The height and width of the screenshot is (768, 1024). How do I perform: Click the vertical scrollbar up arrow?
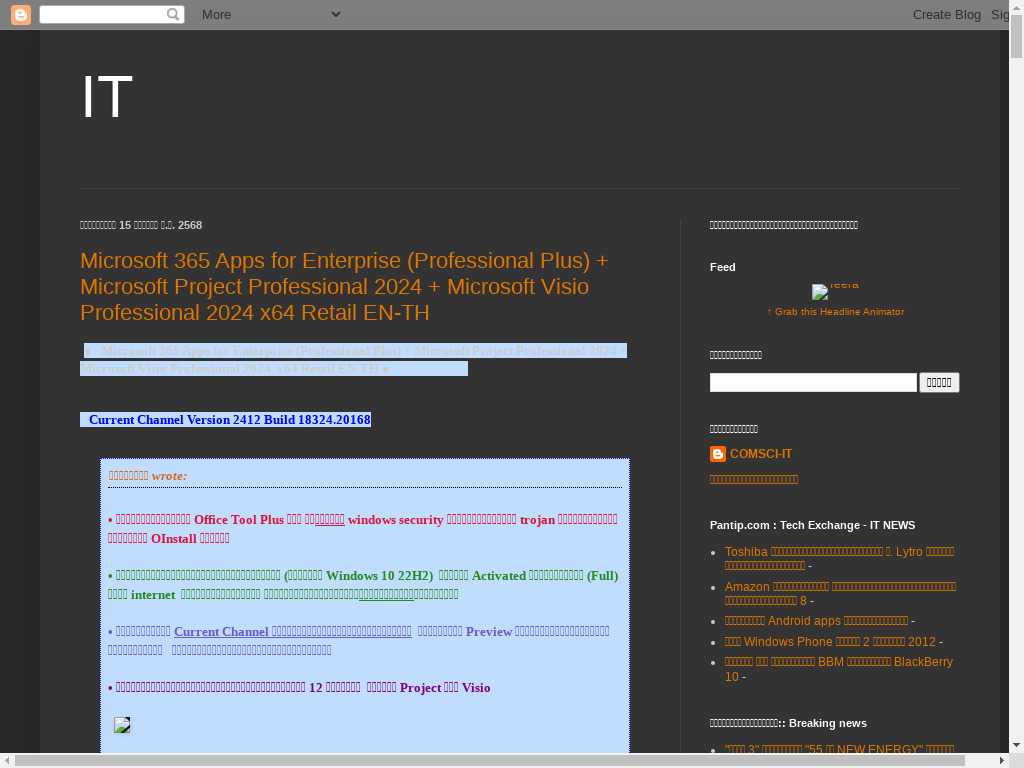tap(1016, 7)
